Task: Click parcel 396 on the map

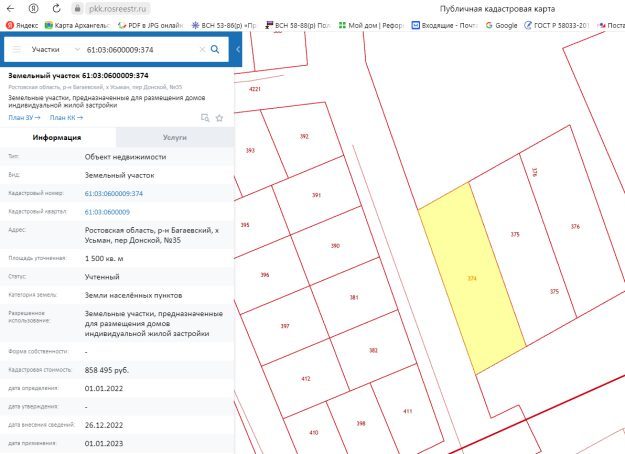Action: pos(265,275)
